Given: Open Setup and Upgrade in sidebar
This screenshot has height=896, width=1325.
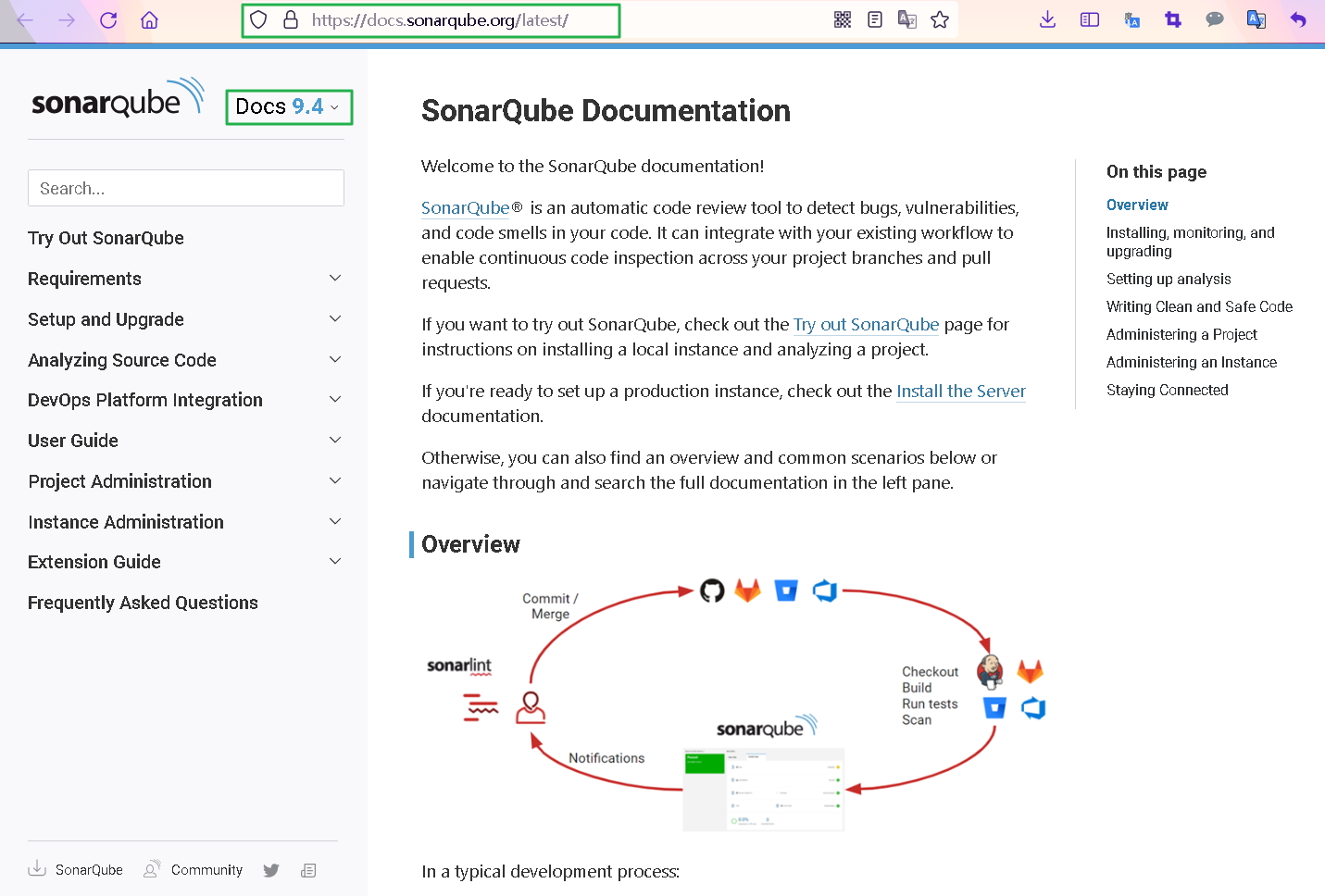Looking at the screenshot, I should (x=106, y=319).
